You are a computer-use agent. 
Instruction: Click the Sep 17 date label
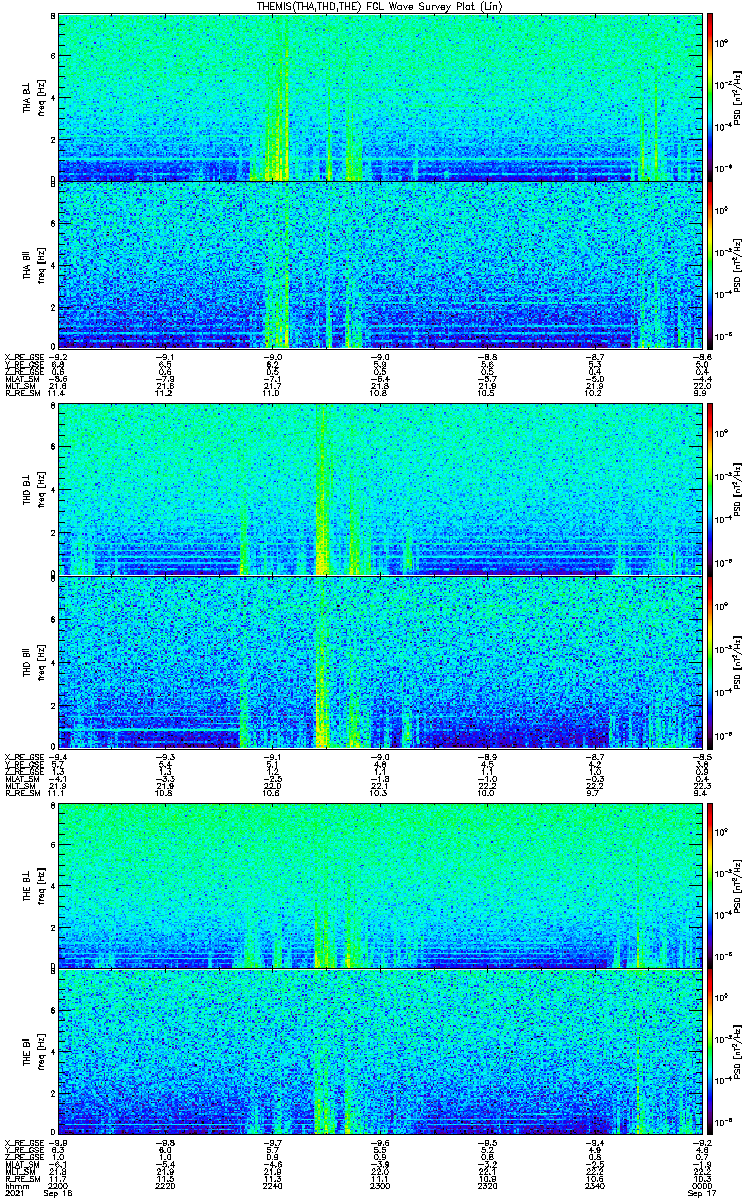click(701, 1193)
